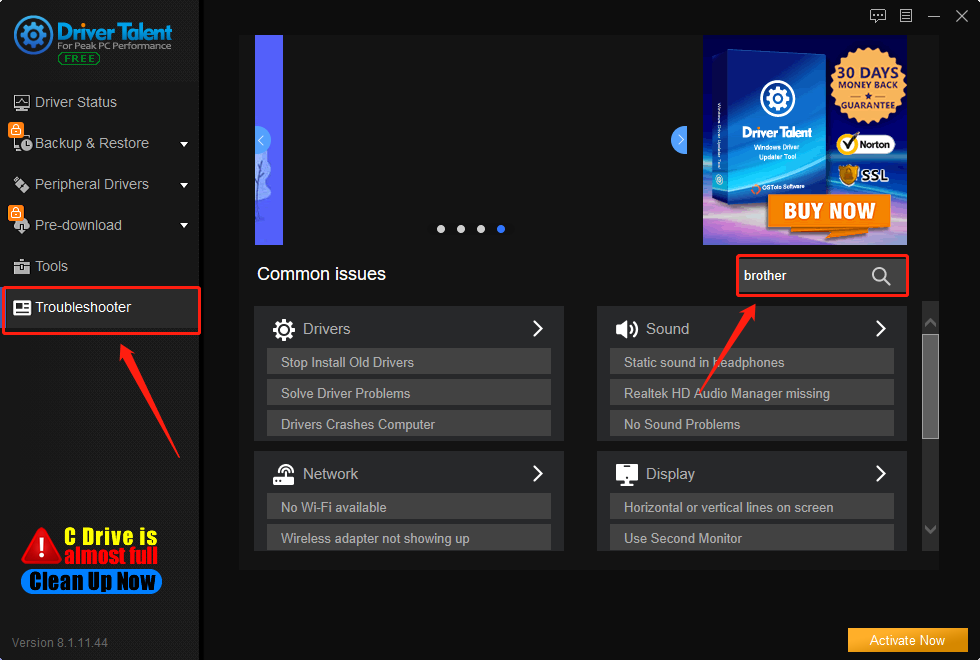This screenshot has width=980, height=660.
Task: Open Drivers Crashes Computer issue
Action: coord(409,424)
